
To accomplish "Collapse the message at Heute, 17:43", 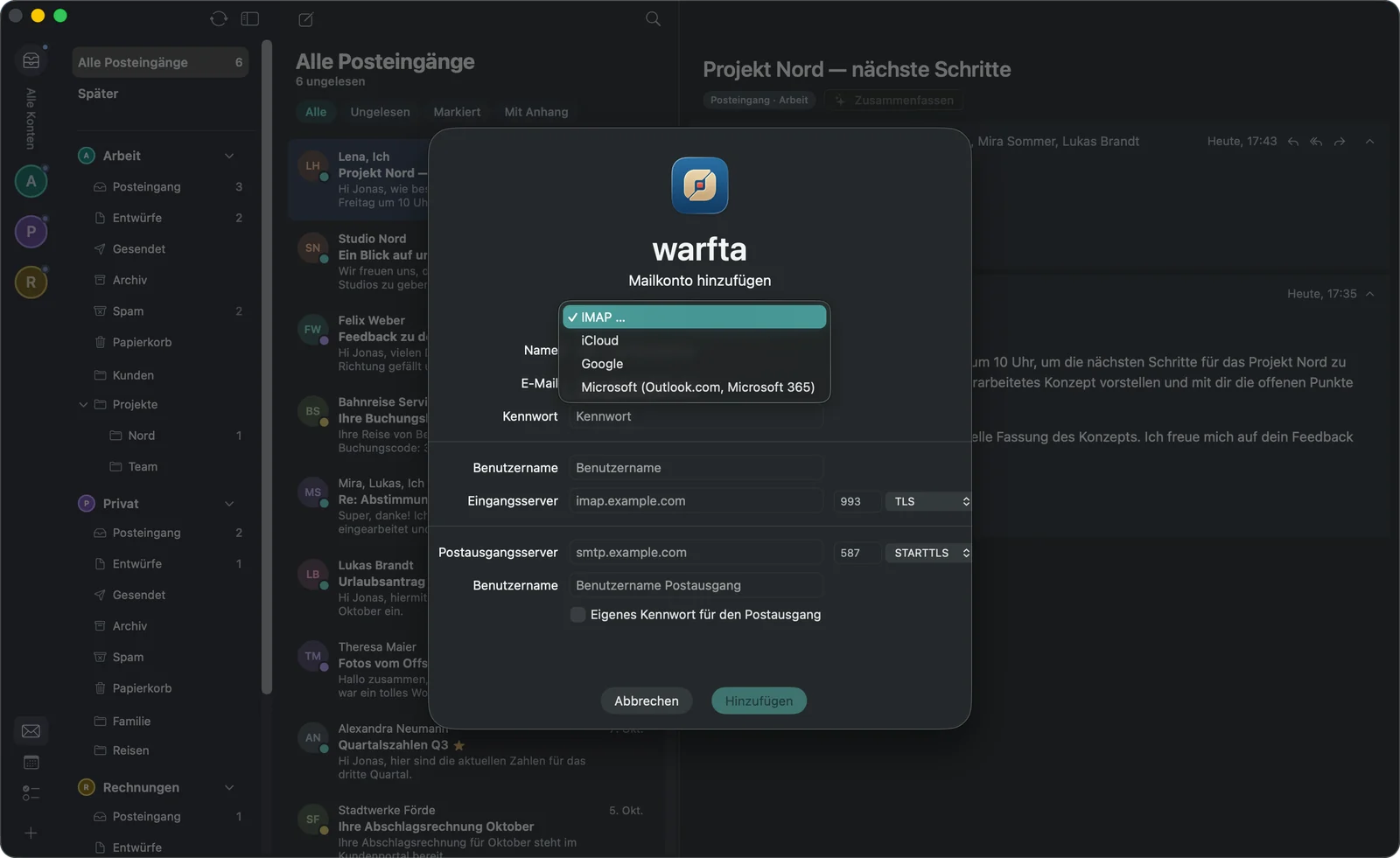I will (x=1370, y=142).
